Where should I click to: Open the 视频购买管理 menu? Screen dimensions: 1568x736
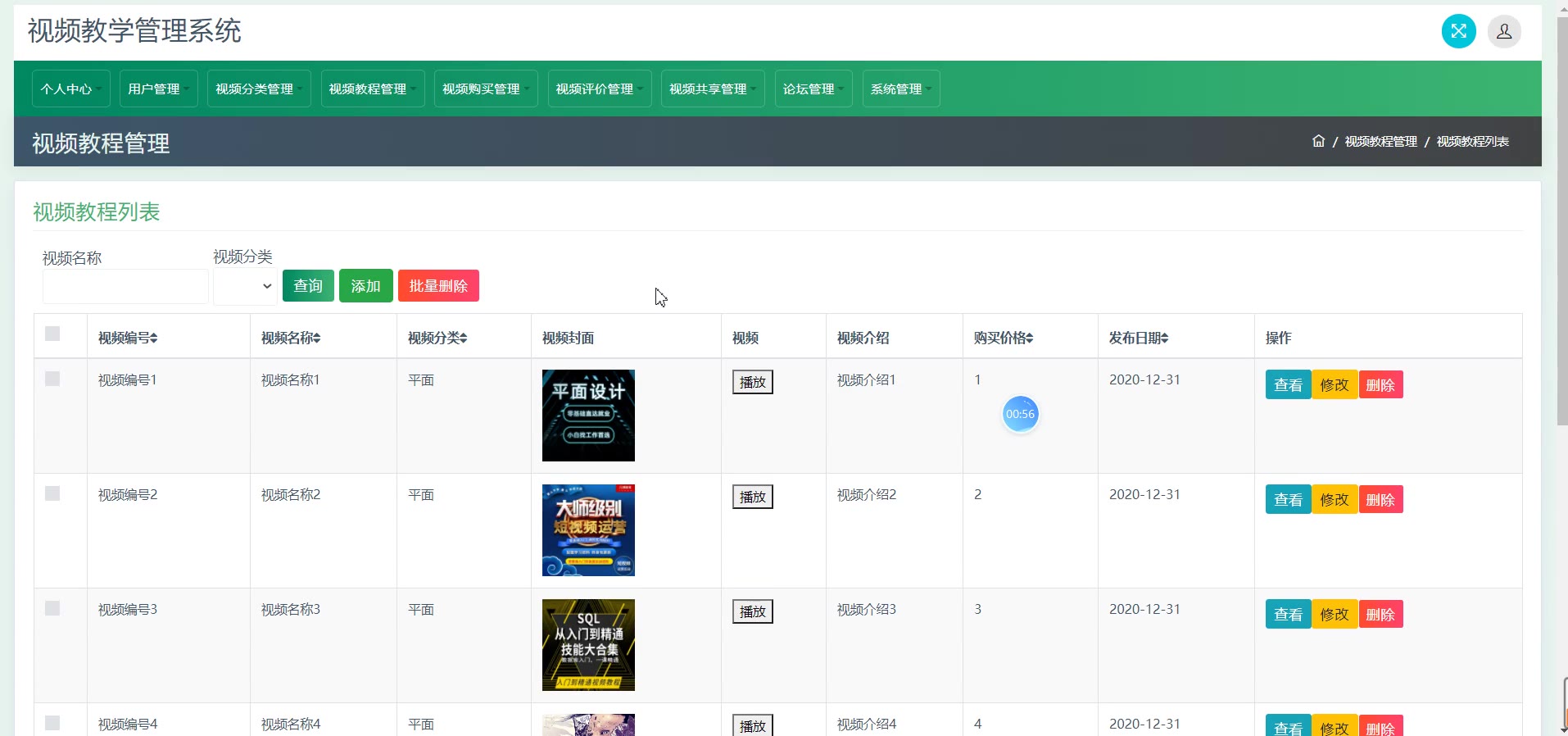[x=485, y=89]
